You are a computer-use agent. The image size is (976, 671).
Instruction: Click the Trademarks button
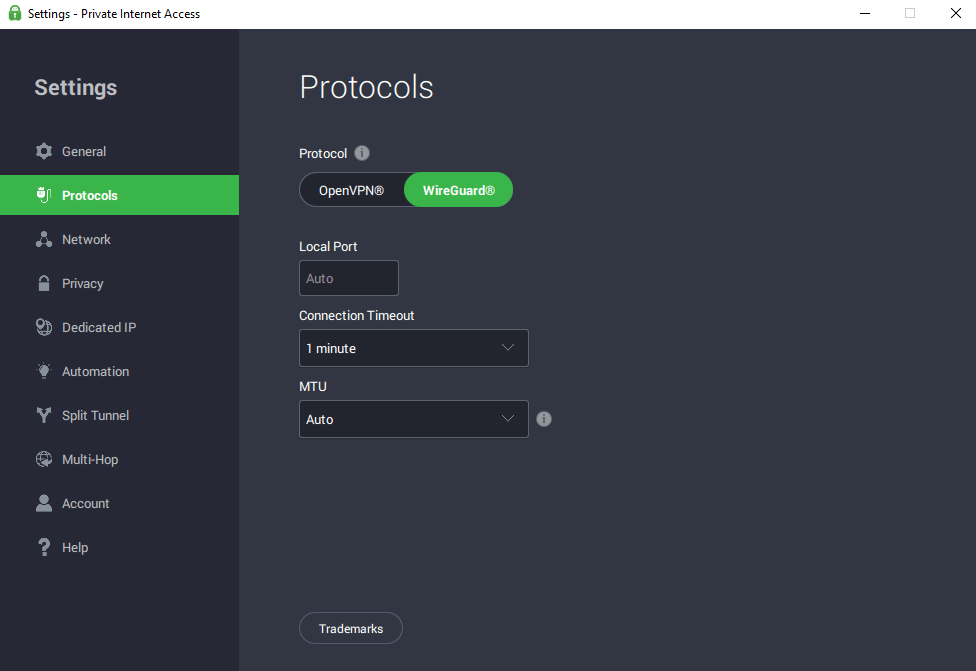[x=350, y=628]
